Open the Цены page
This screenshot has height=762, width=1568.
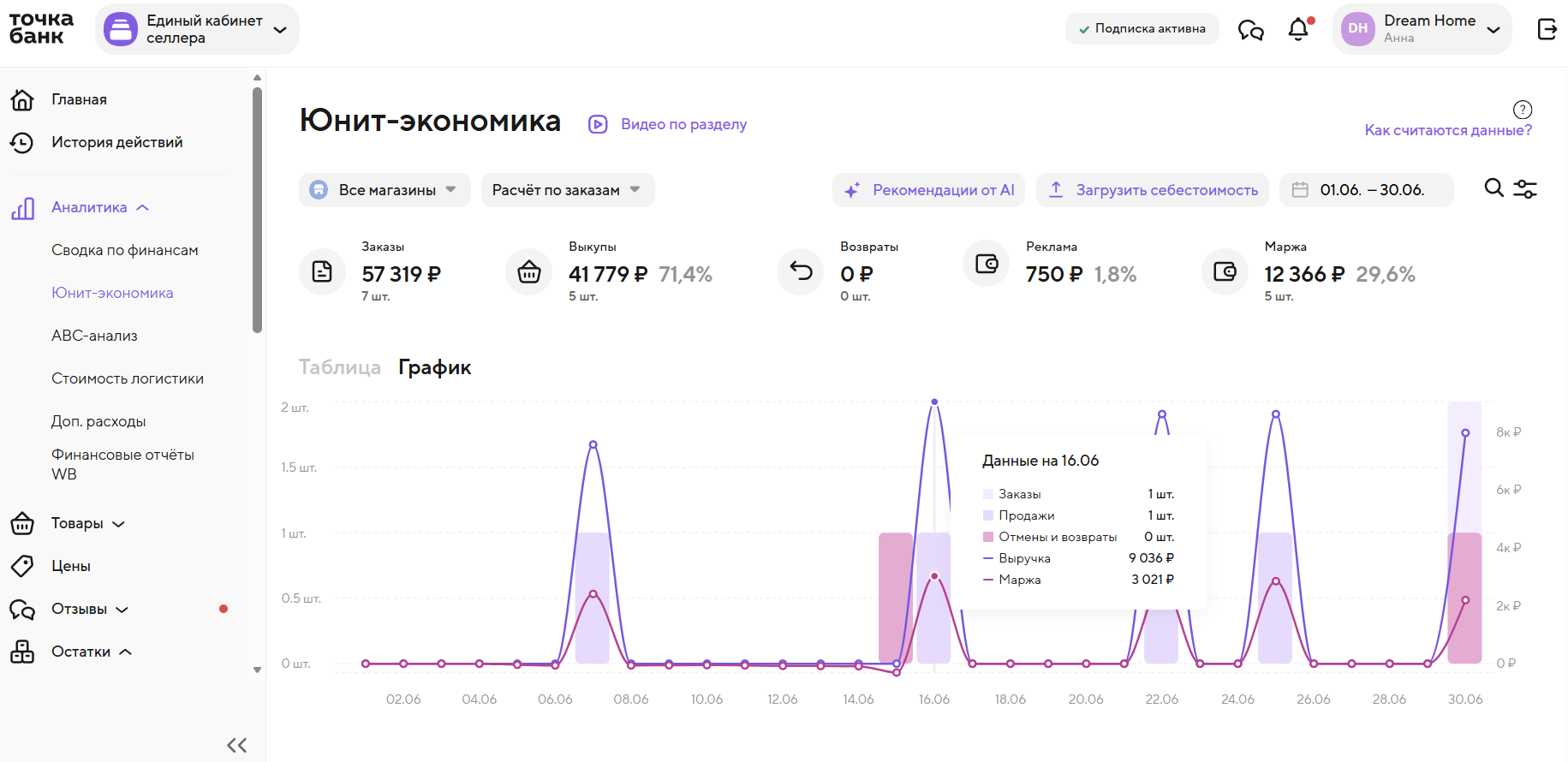(71, 566)
